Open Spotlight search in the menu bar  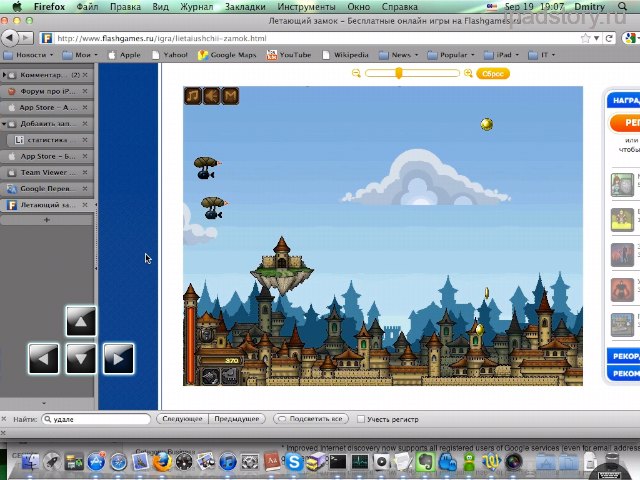click(622, 7)
